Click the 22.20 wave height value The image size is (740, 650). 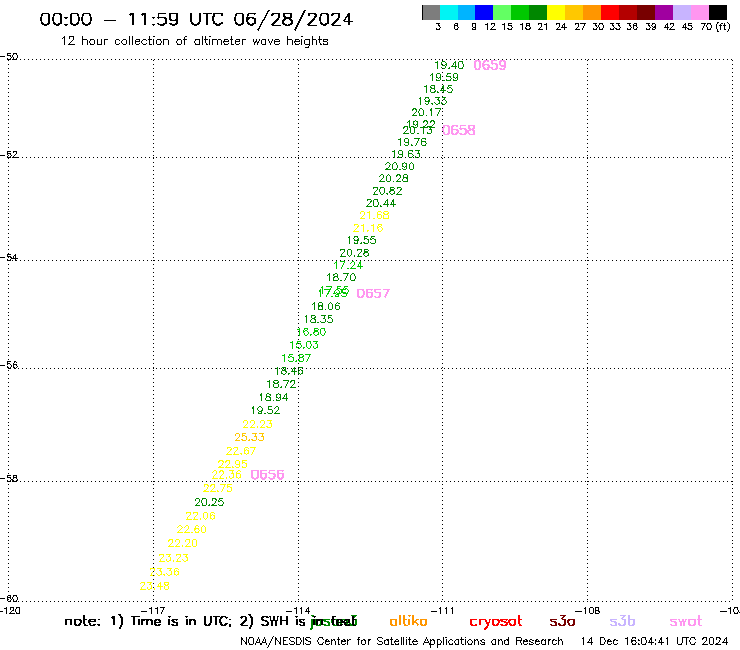[x=183, y=543]
